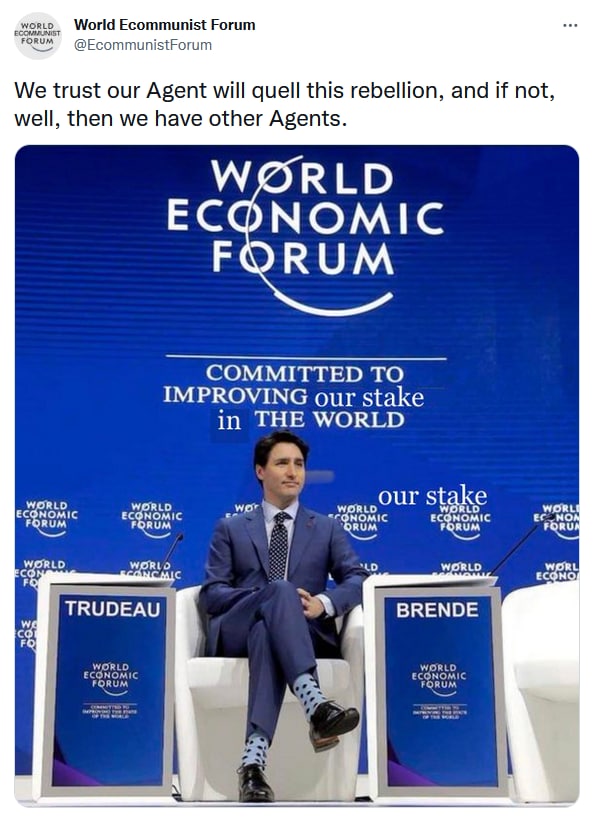The width and height of the screenshot is (593, 822).
Task: Click the TRUDEAU nameplate text
Action: pyautogui.click(x=113, y=609)
